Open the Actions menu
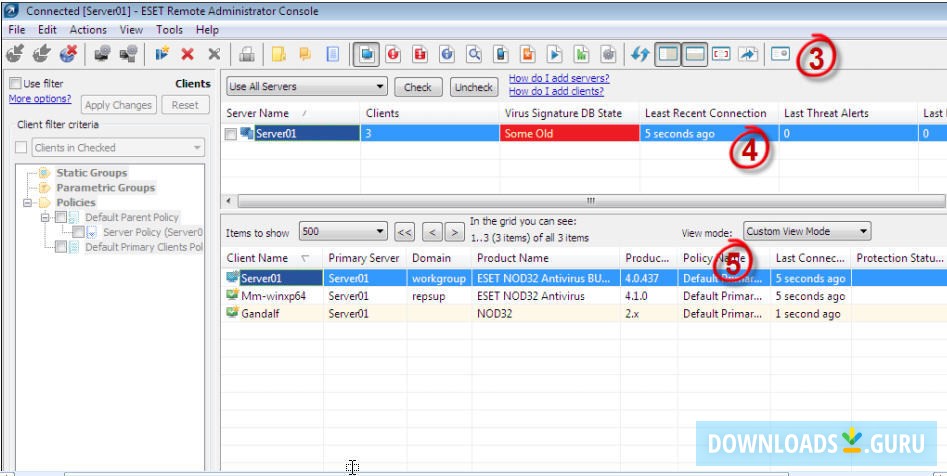This screenshot has width=947, height=476. tap(88, 30)
